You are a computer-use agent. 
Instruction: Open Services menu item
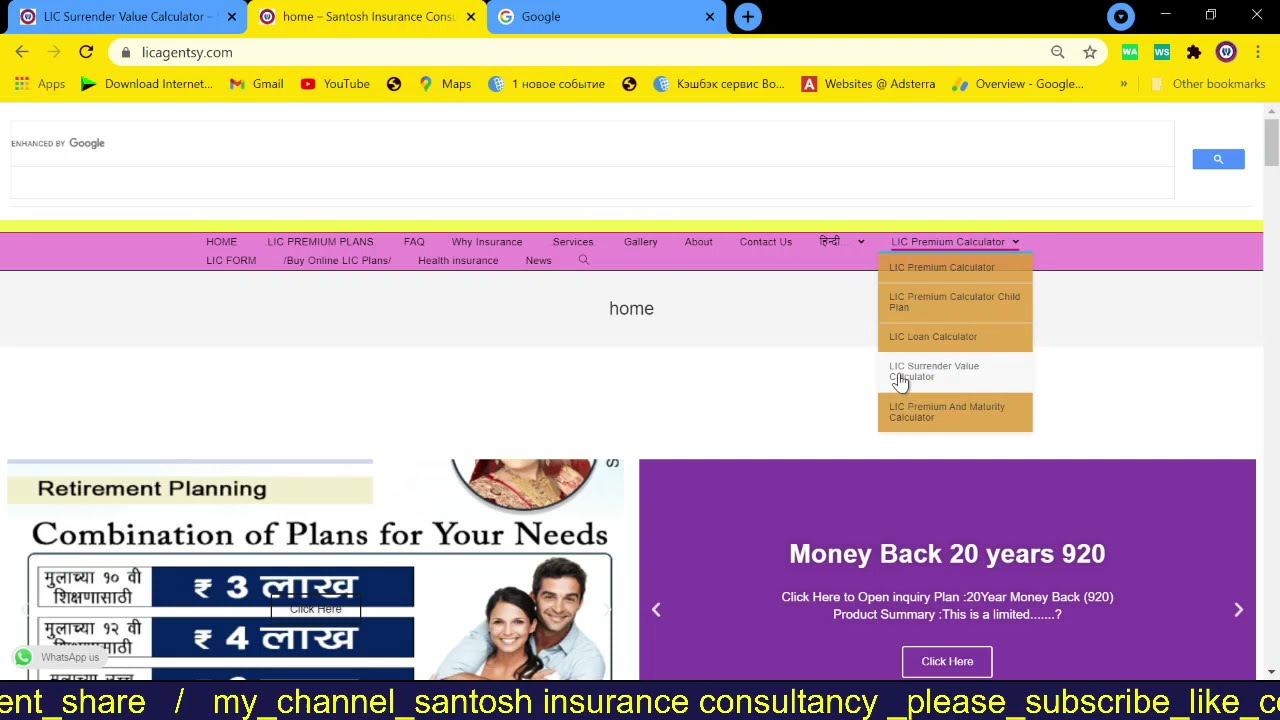coord(573,242)
